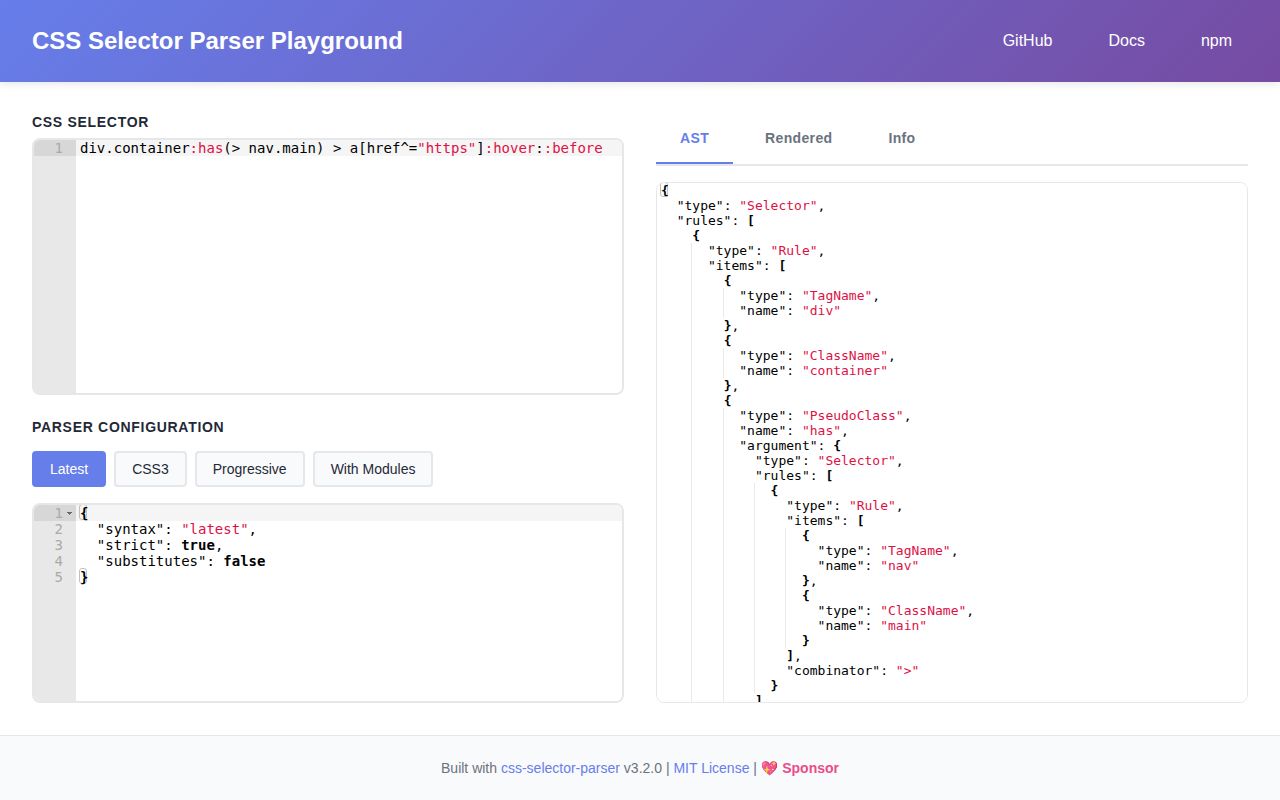Click the CSS Selector Parser Playground title
This screenshot has width=1280, height=800.
(217, 41)
